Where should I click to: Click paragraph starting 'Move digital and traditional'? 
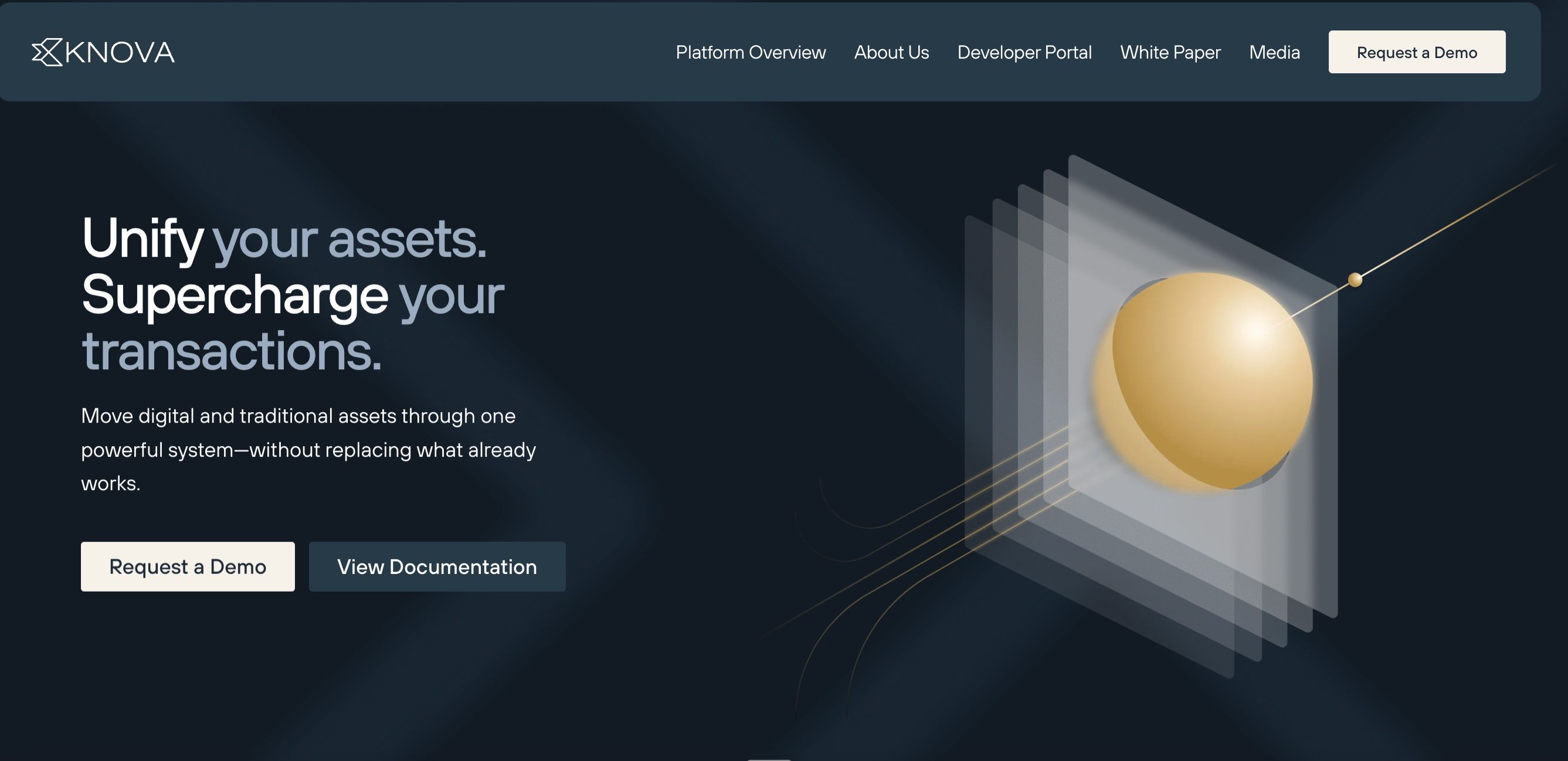[x=308, y=449]
